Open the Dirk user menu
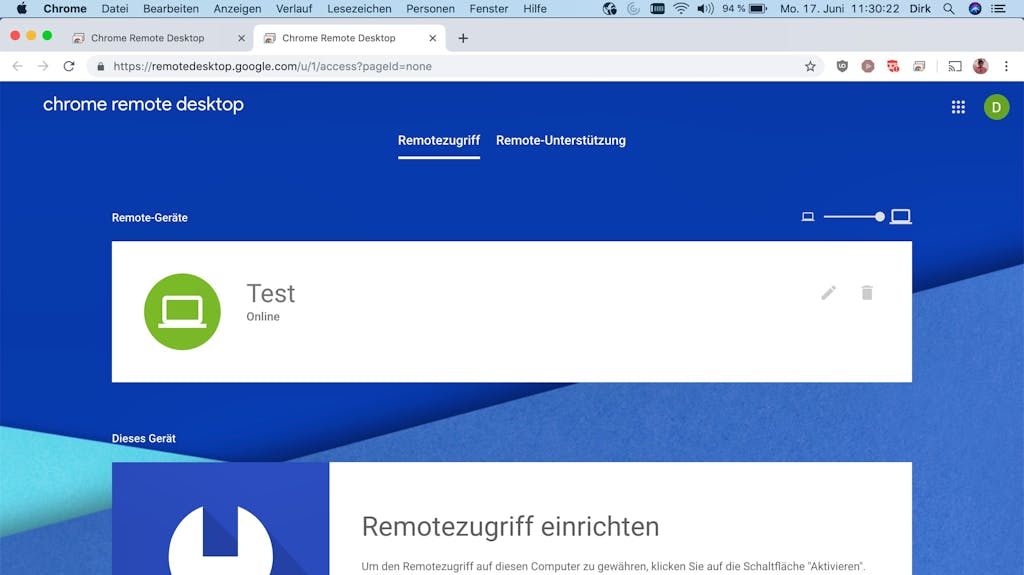This screenshot has height=575, width=1024. tap(920, 8)
